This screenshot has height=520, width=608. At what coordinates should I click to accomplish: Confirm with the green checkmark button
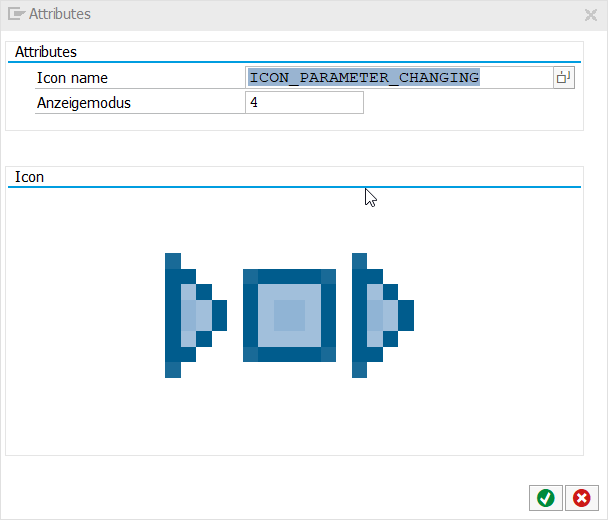coord(546,498)
